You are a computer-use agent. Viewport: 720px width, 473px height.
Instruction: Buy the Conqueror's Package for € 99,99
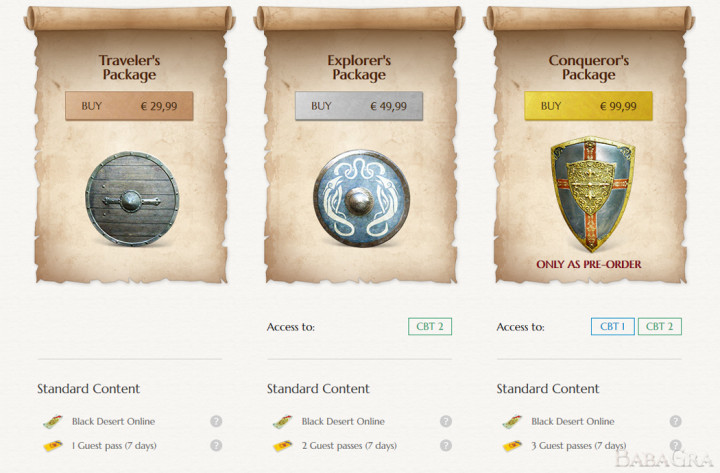coord(588,106)
